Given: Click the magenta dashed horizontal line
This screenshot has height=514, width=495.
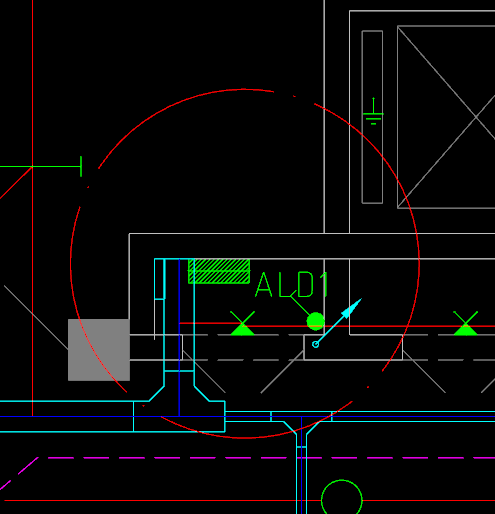Looking at the screenshot, I should point(267,458).
